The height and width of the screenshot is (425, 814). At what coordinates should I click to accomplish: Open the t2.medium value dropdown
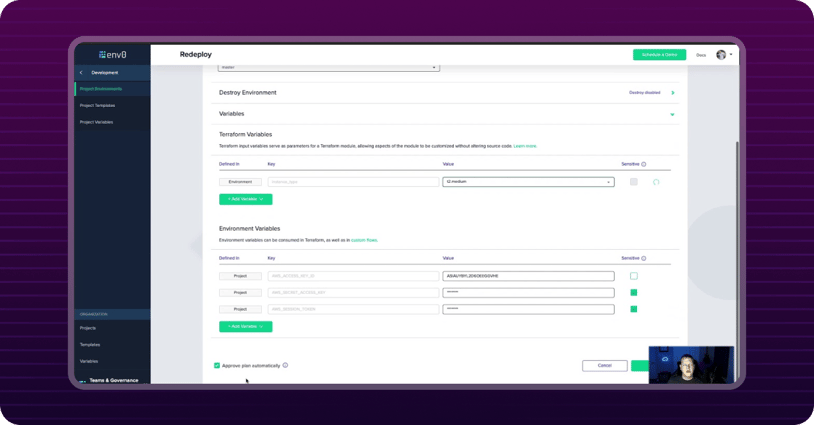[608, 182]
